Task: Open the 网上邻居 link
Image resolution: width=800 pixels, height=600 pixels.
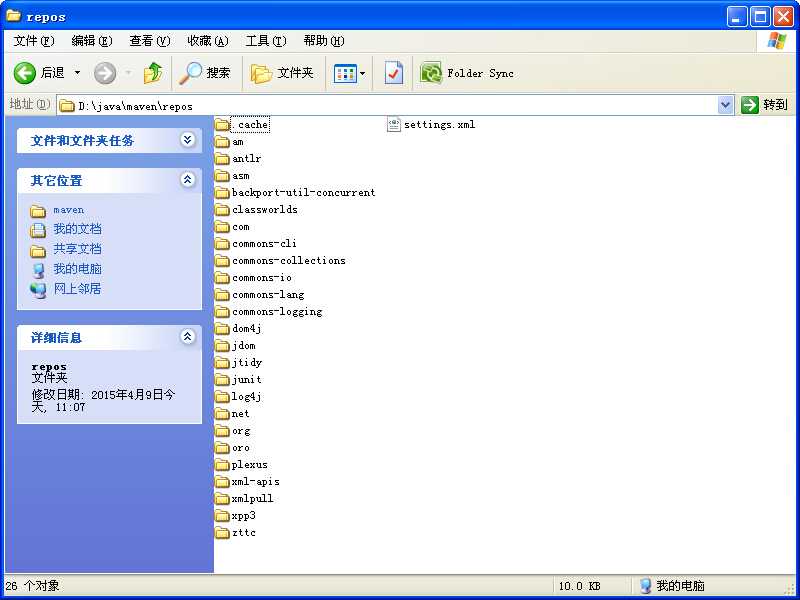Action: 77,289
